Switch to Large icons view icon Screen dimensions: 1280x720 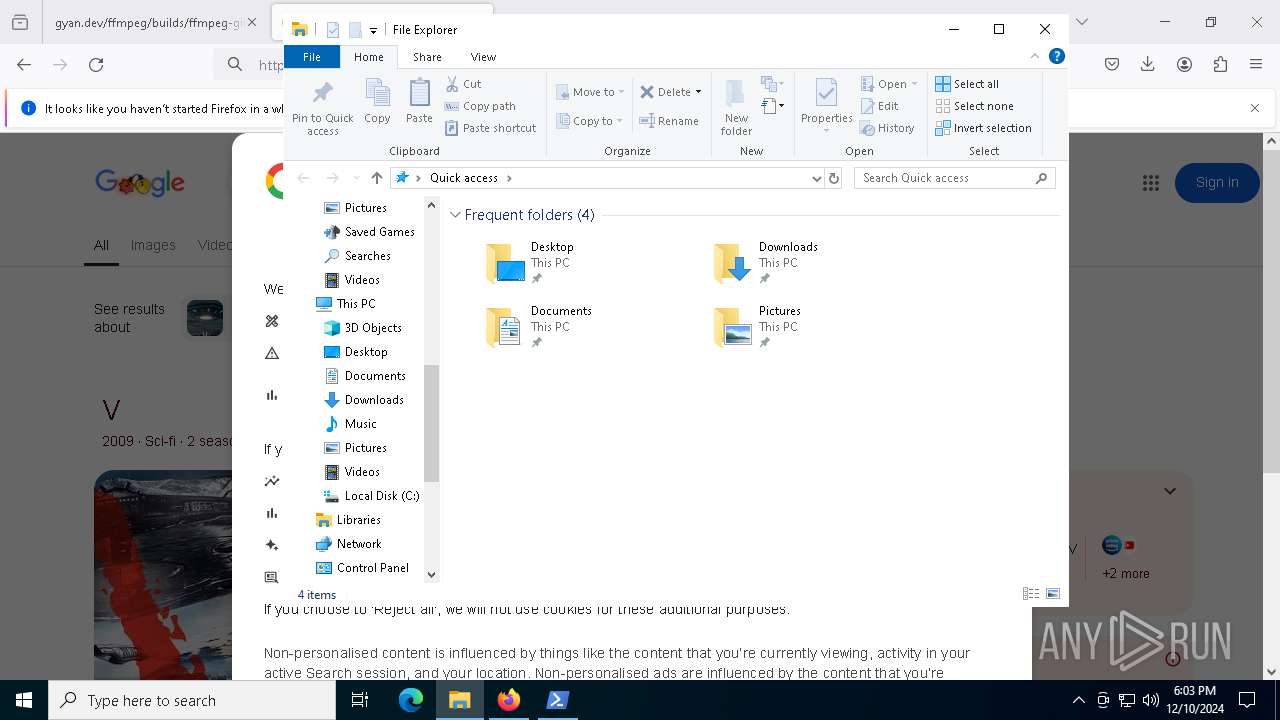[1053, 594]
